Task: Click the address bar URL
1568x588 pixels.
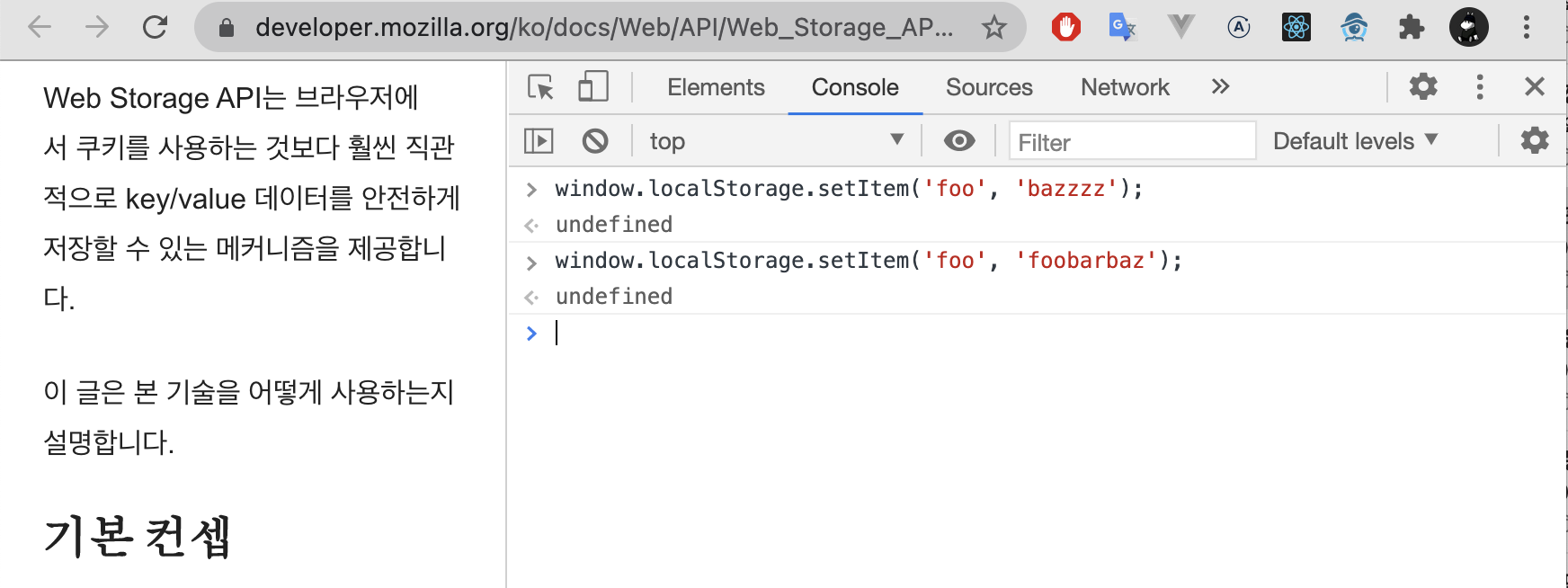Action: pyautogui.click(x=604, y=28)
